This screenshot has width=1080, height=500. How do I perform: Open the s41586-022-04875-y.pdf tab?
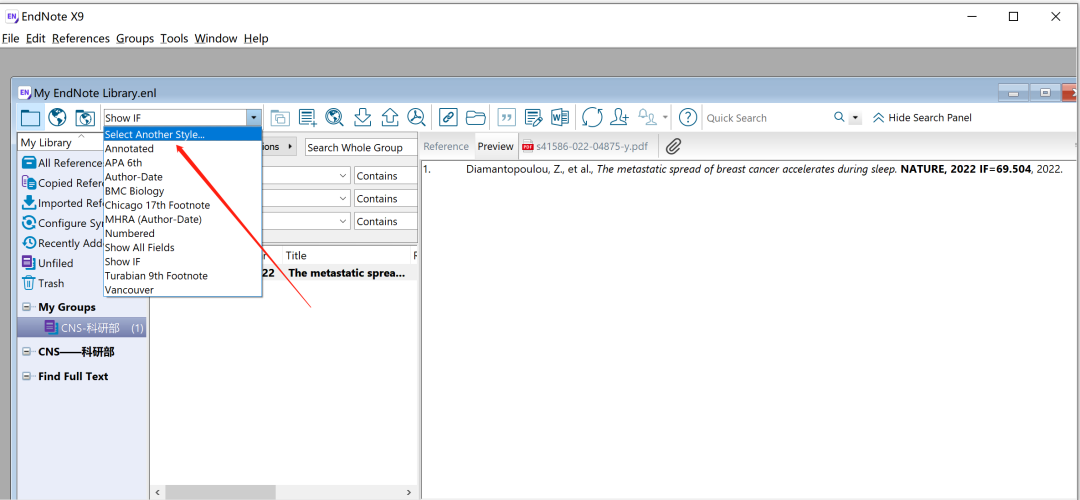pyautogui.click(x=585, y=147)
